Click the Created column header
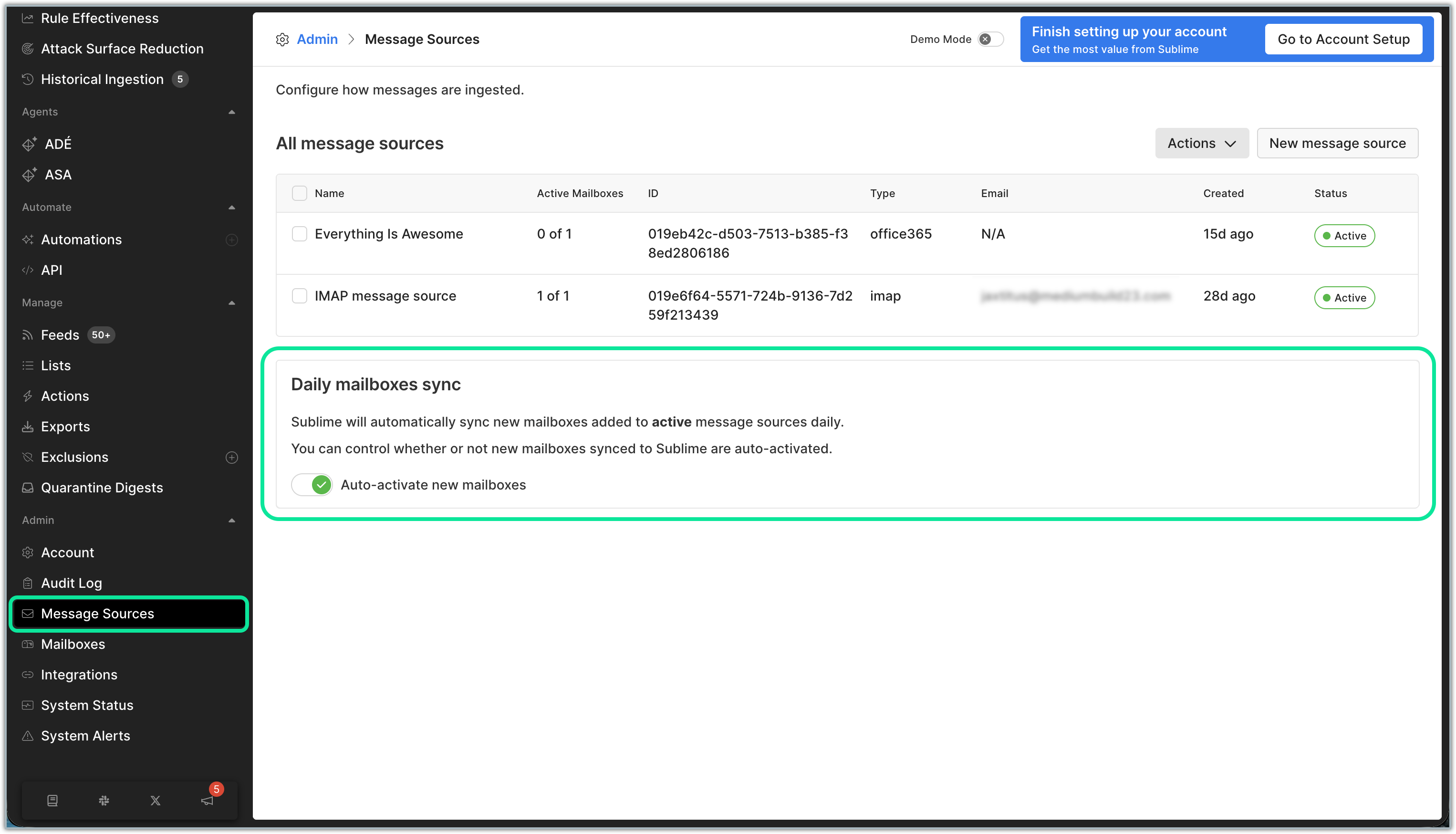Screen dimensions: 1456x834 [x=1223, y=193]
